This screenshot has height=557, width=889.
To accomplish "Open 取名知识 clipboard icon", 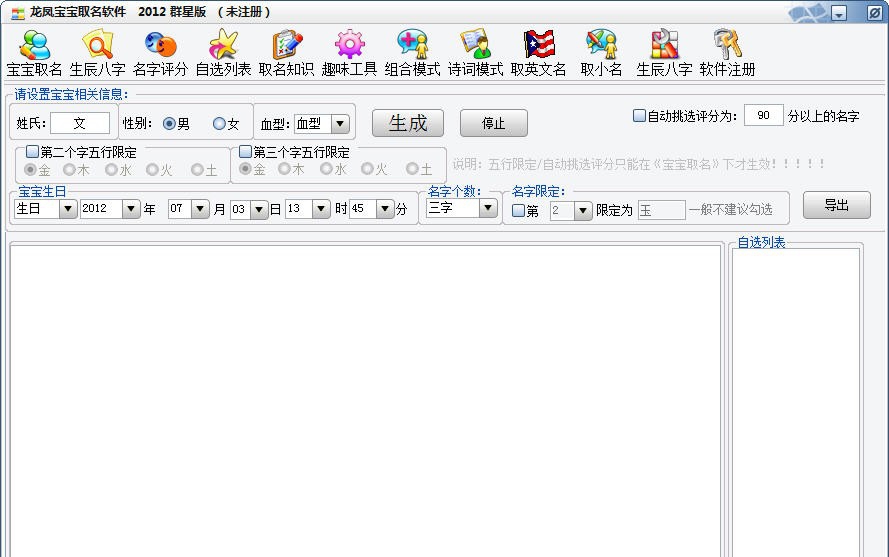I will [286, 53].
